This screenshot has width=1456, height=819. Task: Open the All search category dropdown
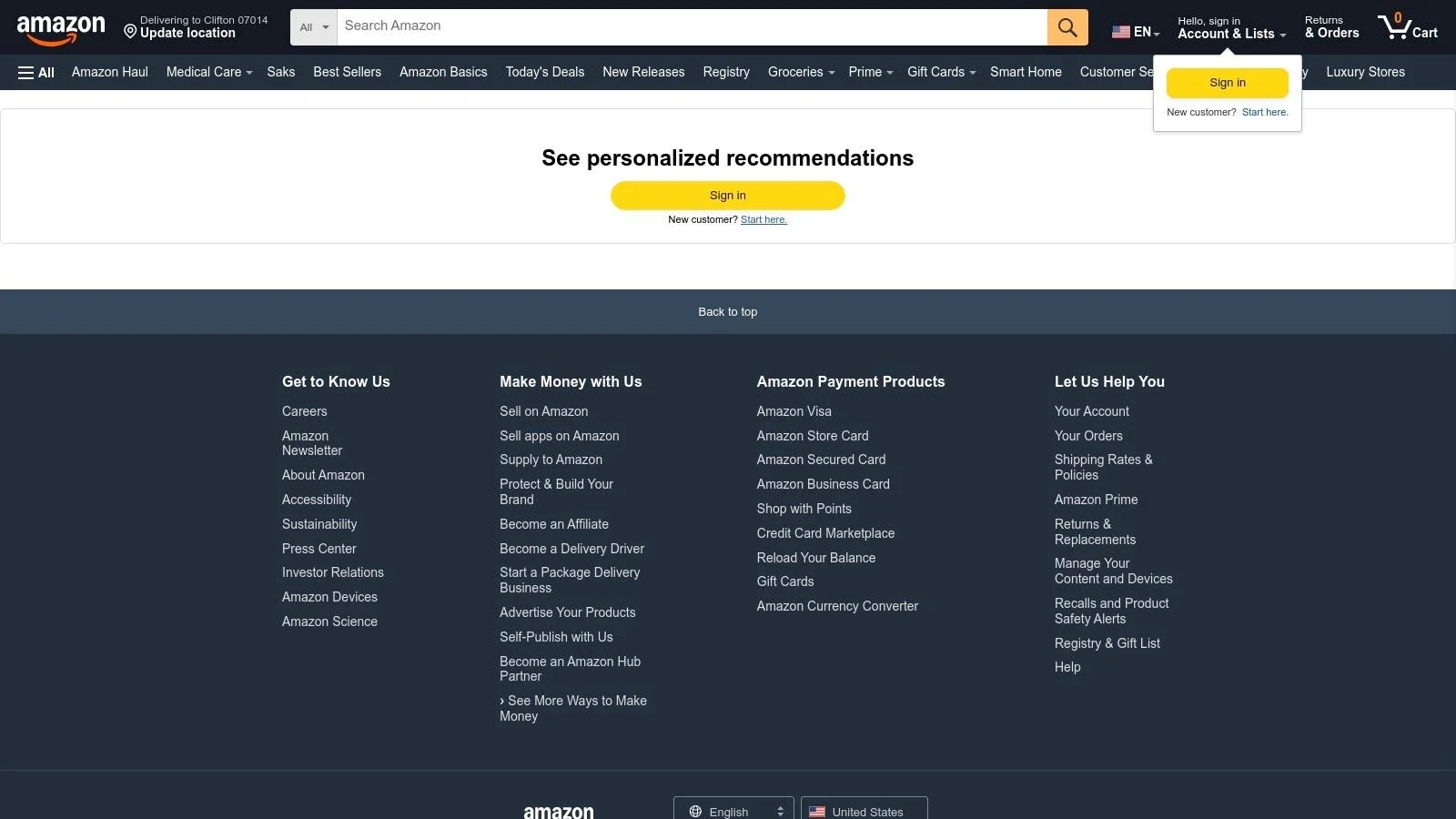coord(314,27)
